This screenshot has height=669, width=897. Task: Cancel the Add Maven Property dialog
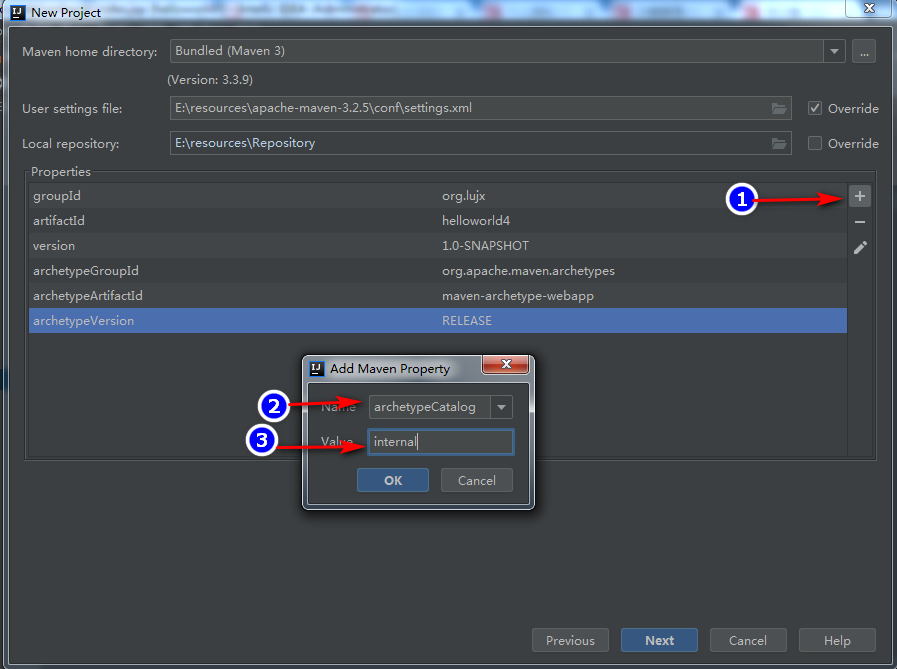tap(477, 480)
